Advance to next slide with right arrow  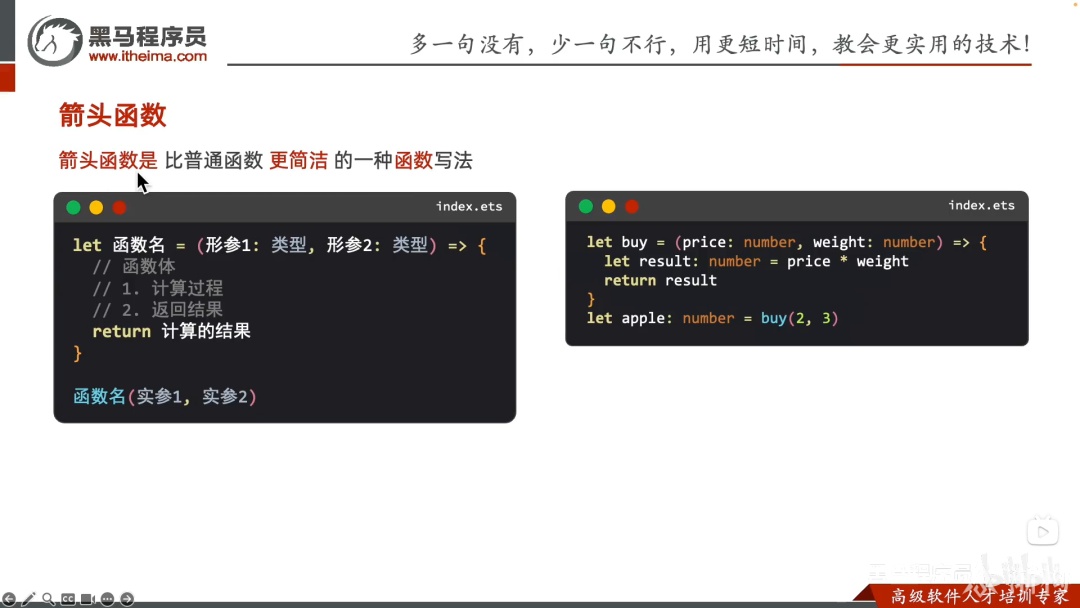tap(127, 599)
